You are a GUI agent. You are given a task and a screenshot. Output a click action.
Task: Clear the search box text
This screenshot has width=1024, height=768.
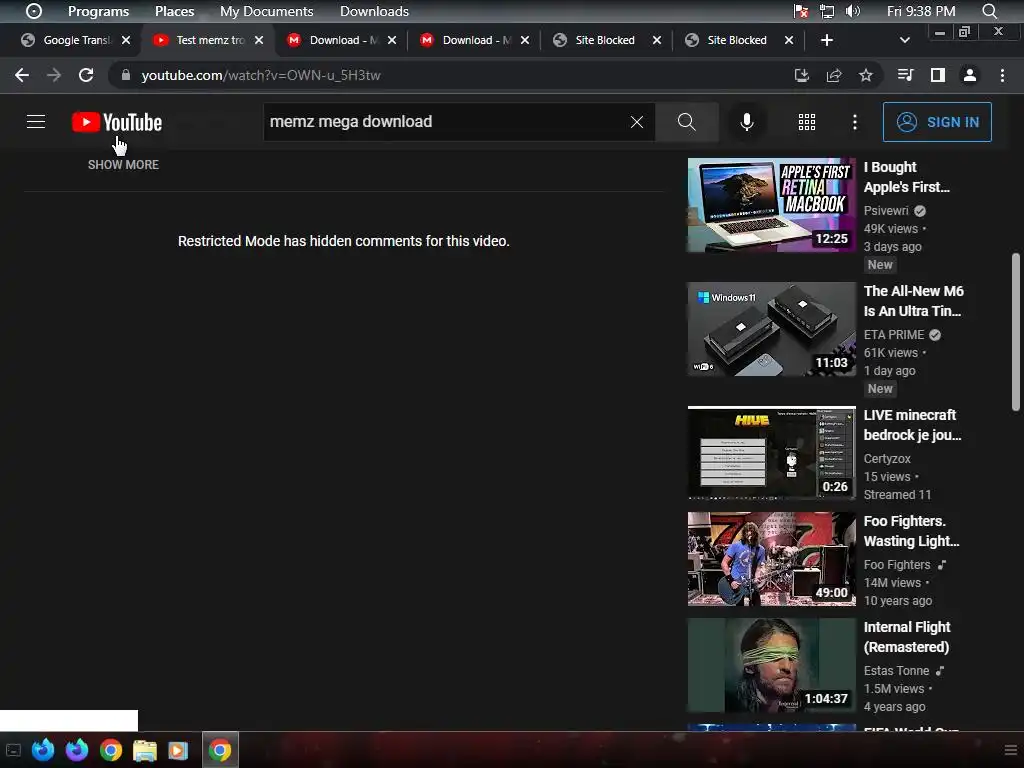(637, 121)
